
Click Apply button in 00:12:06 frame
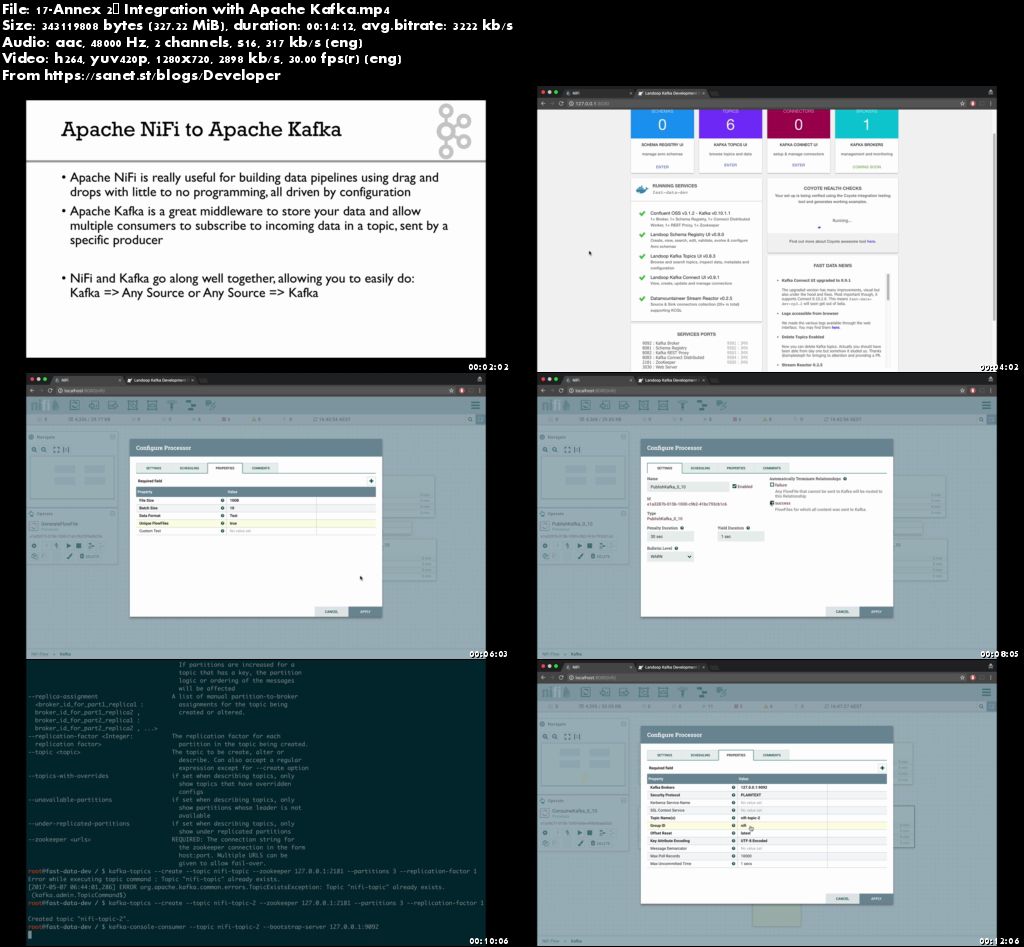click(876, 899)
